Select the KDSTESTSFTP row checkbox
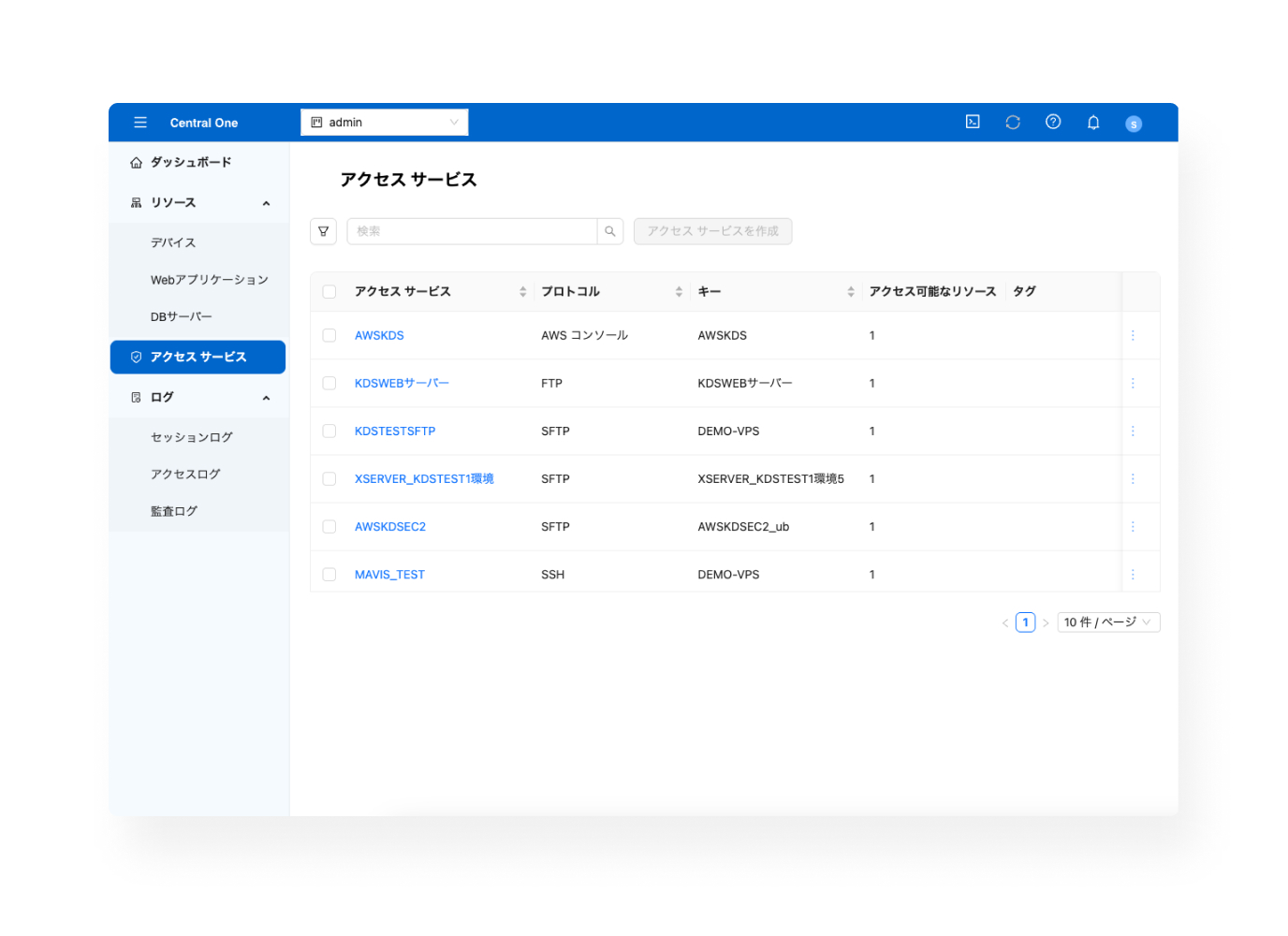Image resolution: width=1288 pixels, height=936 pixels. (x=329, y=431)
